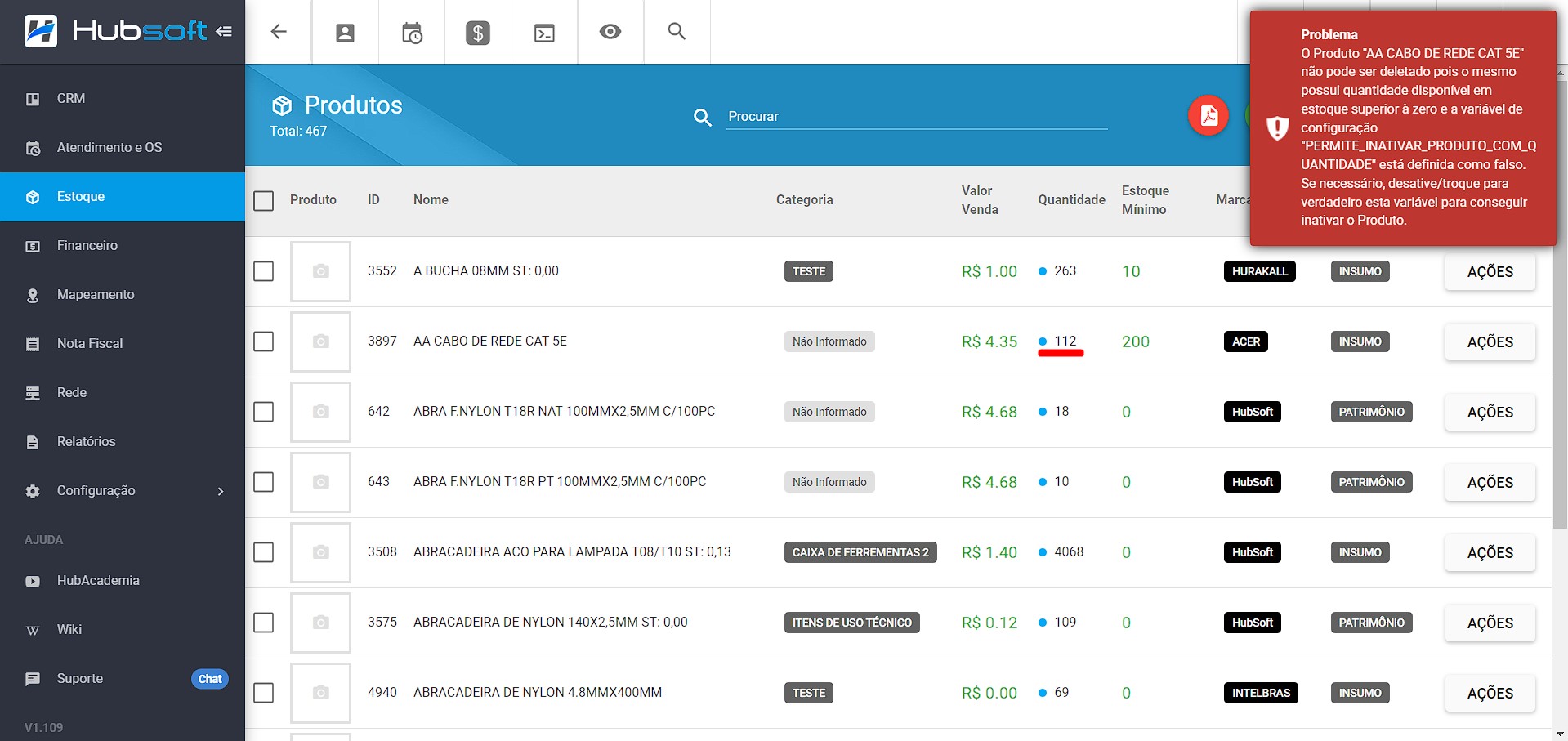The image size is (1568, 741).
Task: Click the eye view toolbar icon
Action: (610, 32)
